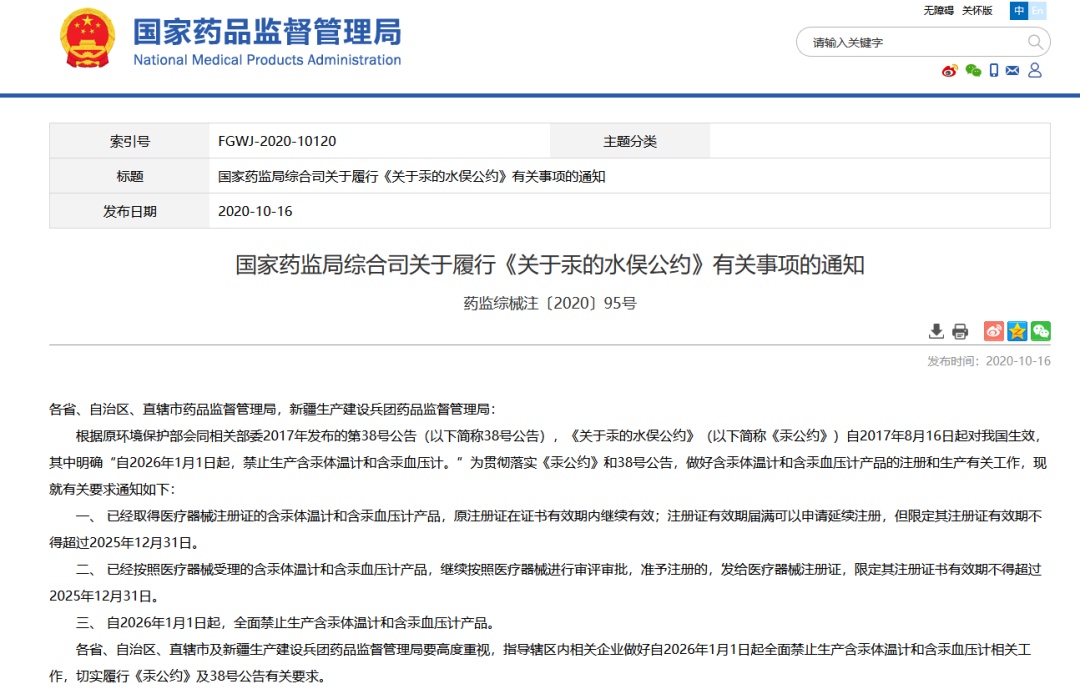Turn on the 关怀版 care version
Image resolution: width=1080 pixels, height=694 pixels.
click(x=977, y=10)
